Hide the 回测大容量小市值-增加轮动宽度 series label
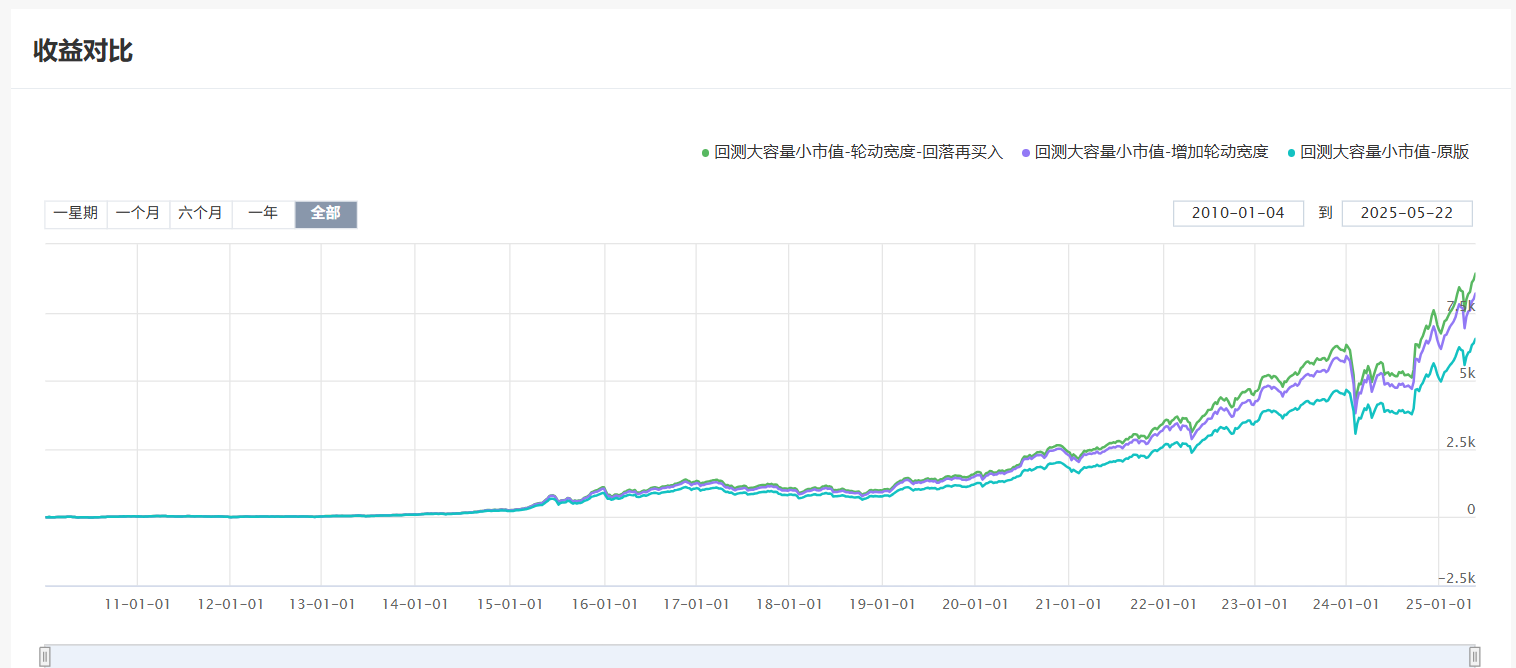The width and height of the screenshot is (1516, 668). click(x=1151, y=152)
